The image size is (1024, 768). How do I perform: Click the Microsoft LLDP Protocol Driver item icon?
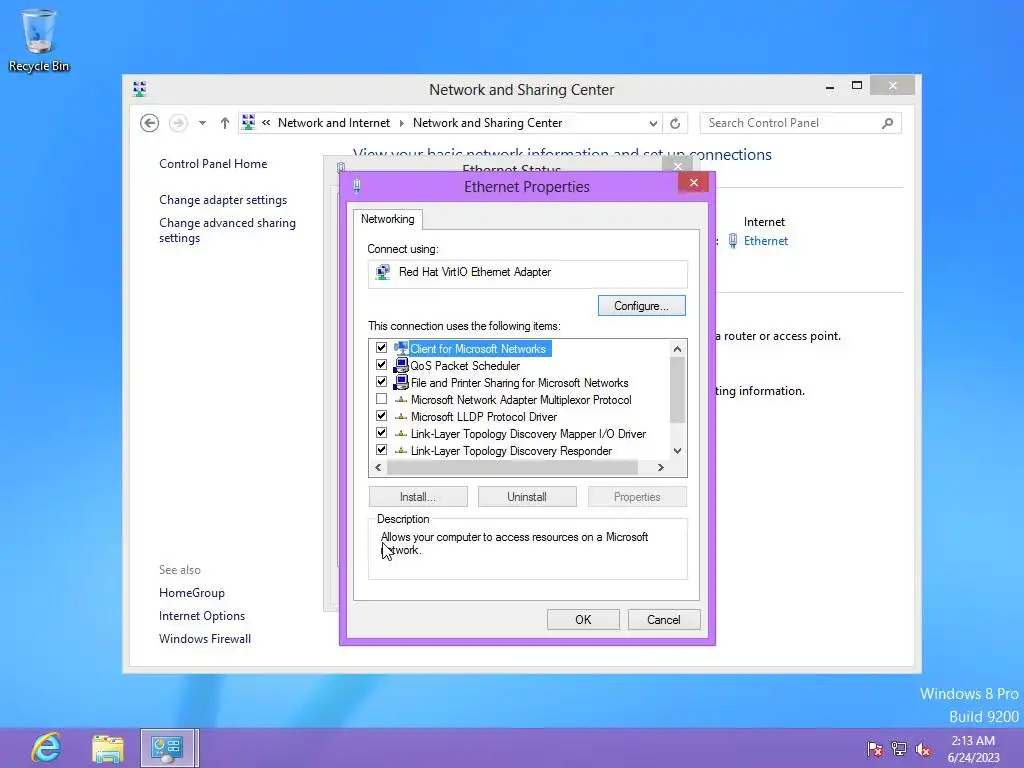click(x=401, y=417)
